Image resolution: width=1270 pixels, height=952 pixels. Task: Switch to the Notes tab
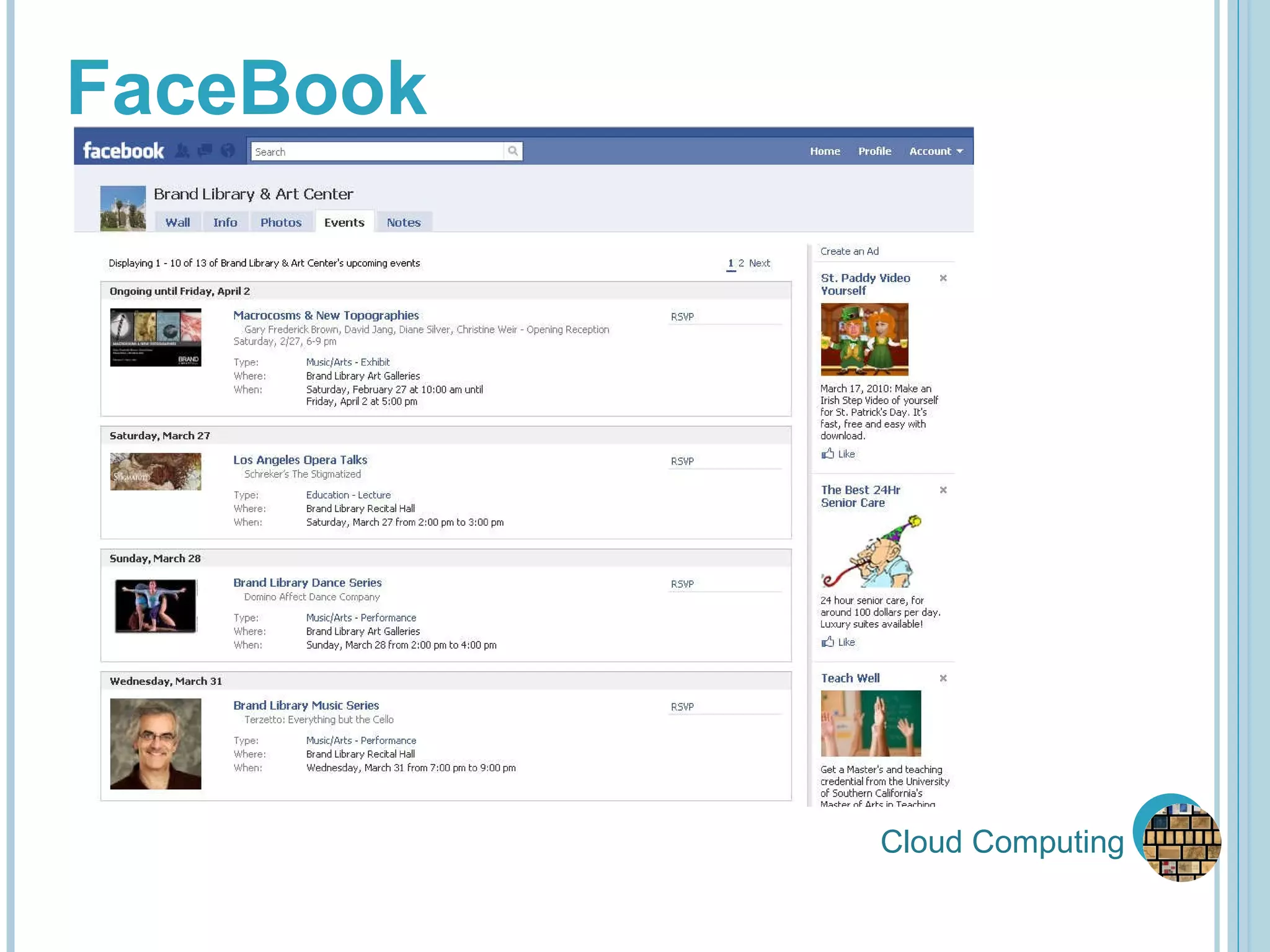coord(404,223)
